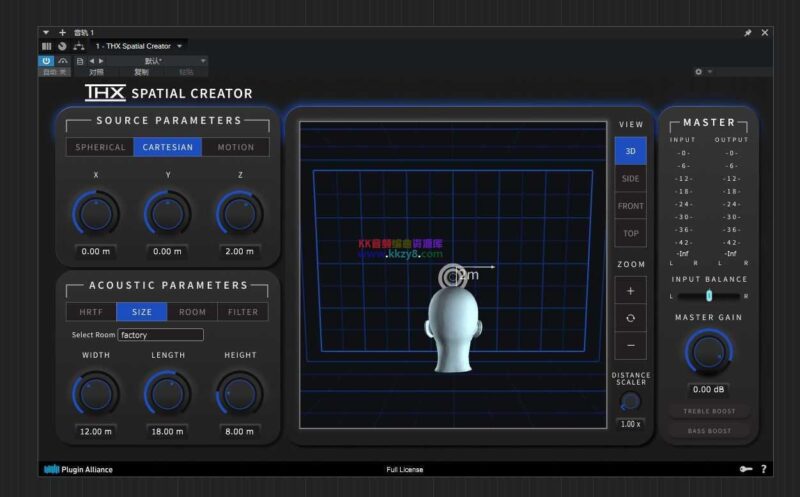Switch to the Spherical tab
The width and height of the screenshot is (800, 497).
pos(100,147)
